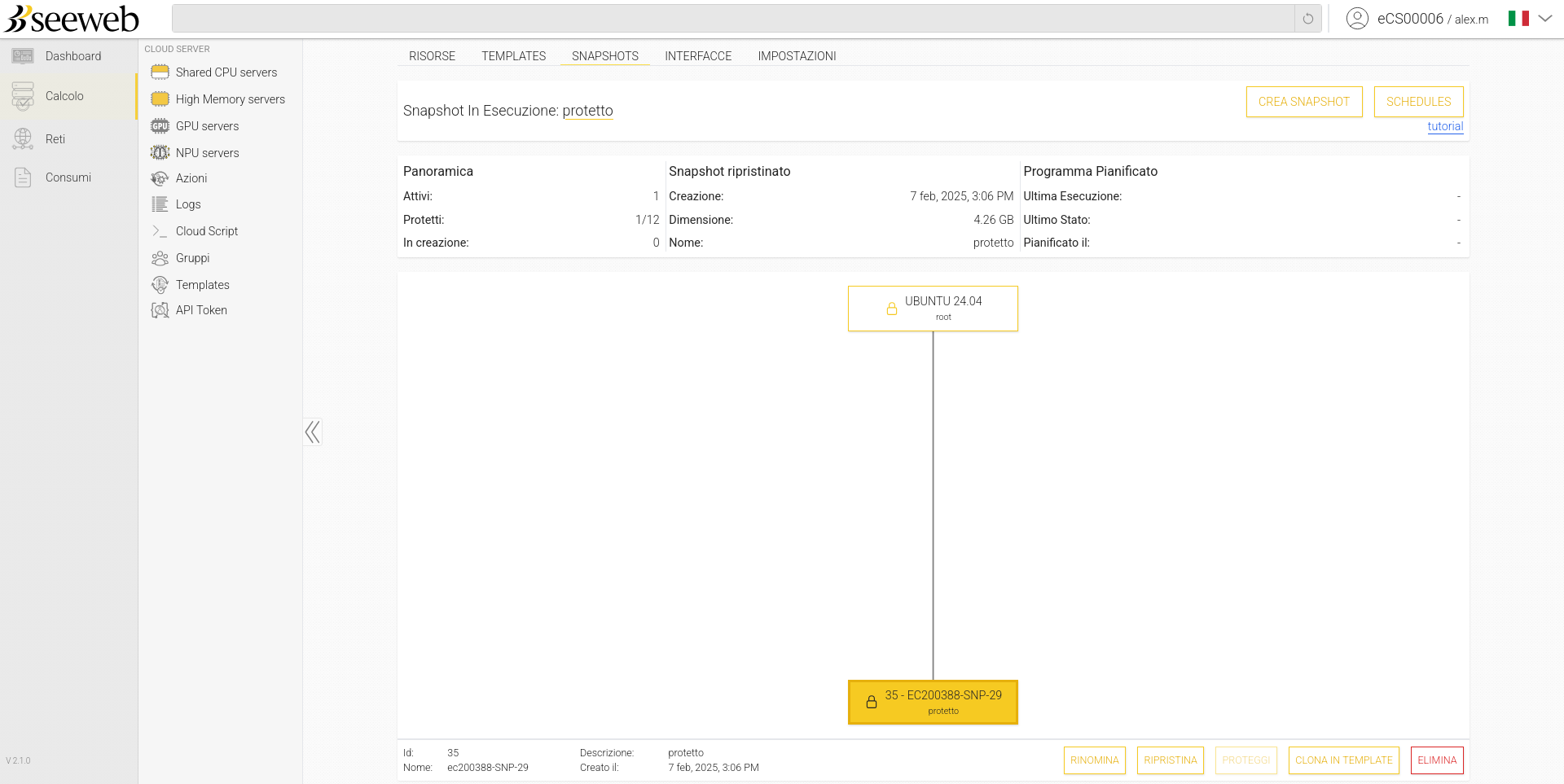This screenshot has height=784, width=1564.
Task: Open the Consumi section
Action: (68, 177)
